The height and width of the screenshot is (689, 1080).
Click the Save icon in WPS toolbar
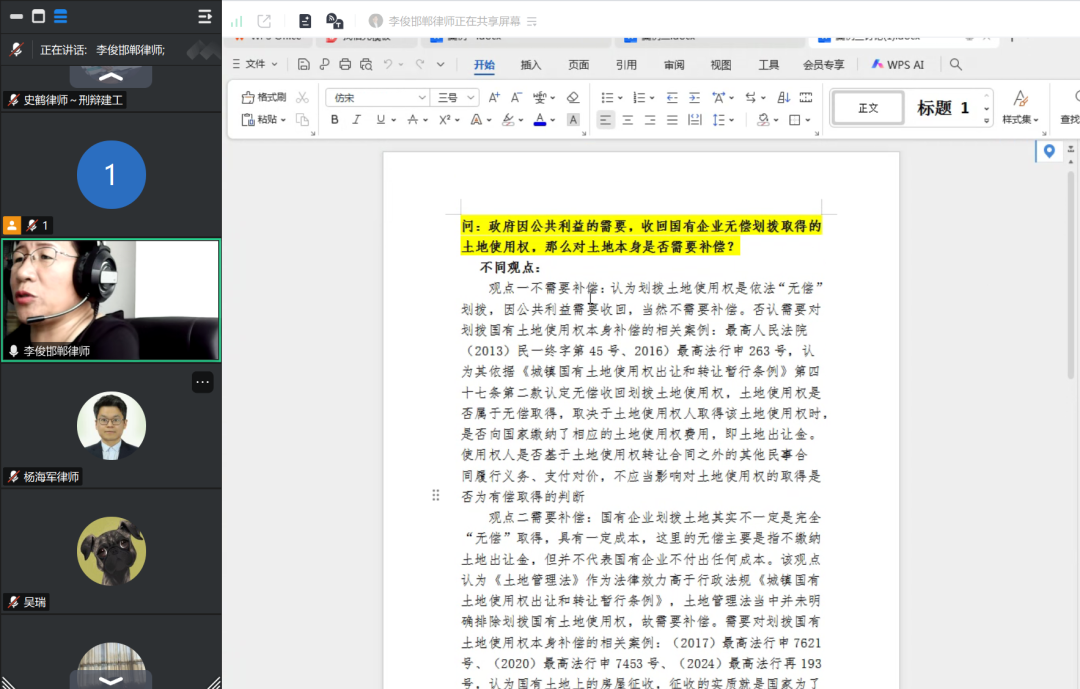tap(303, 64)
